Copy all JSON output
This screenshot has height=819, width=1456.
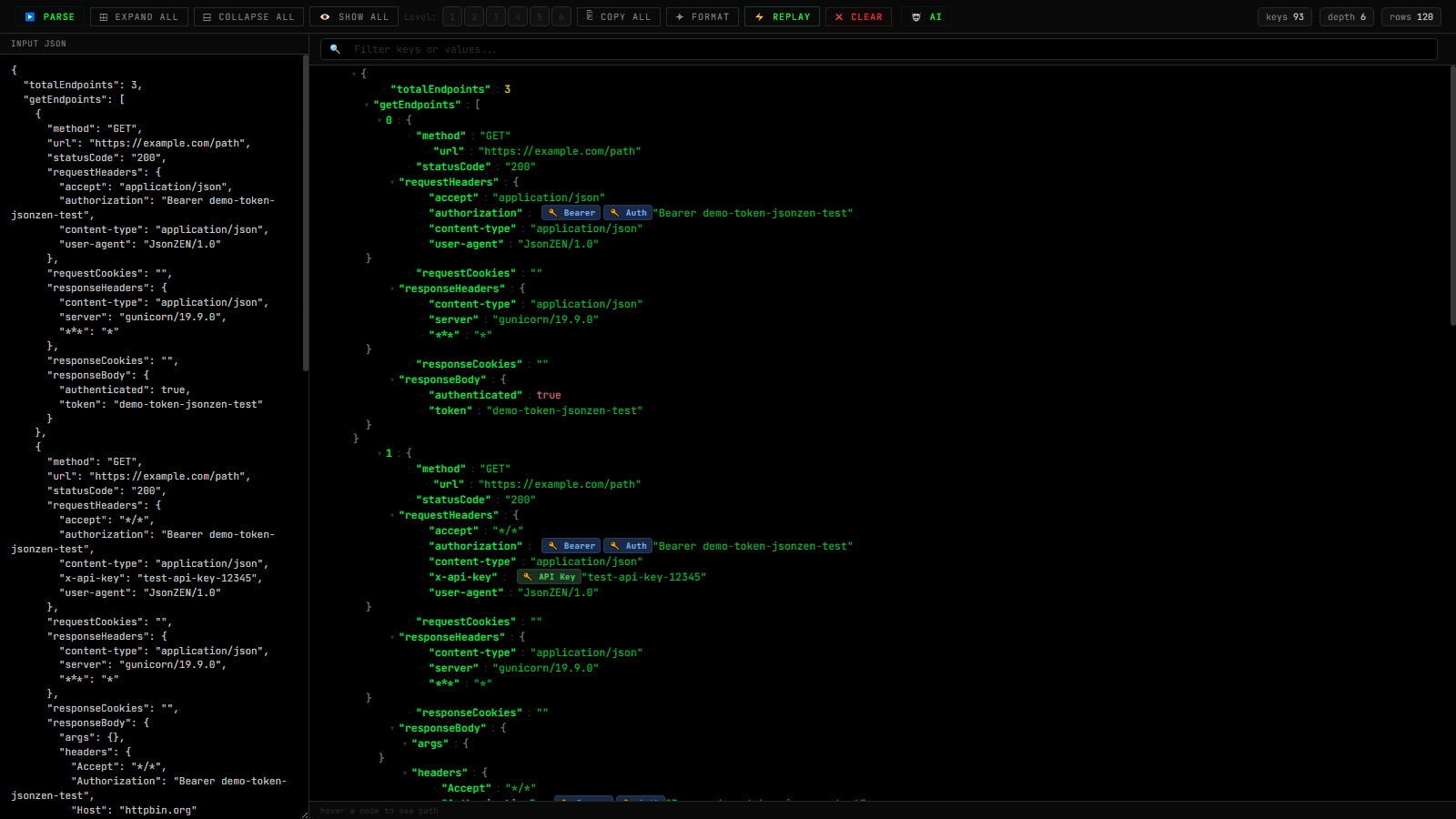[x=619, y=16]
